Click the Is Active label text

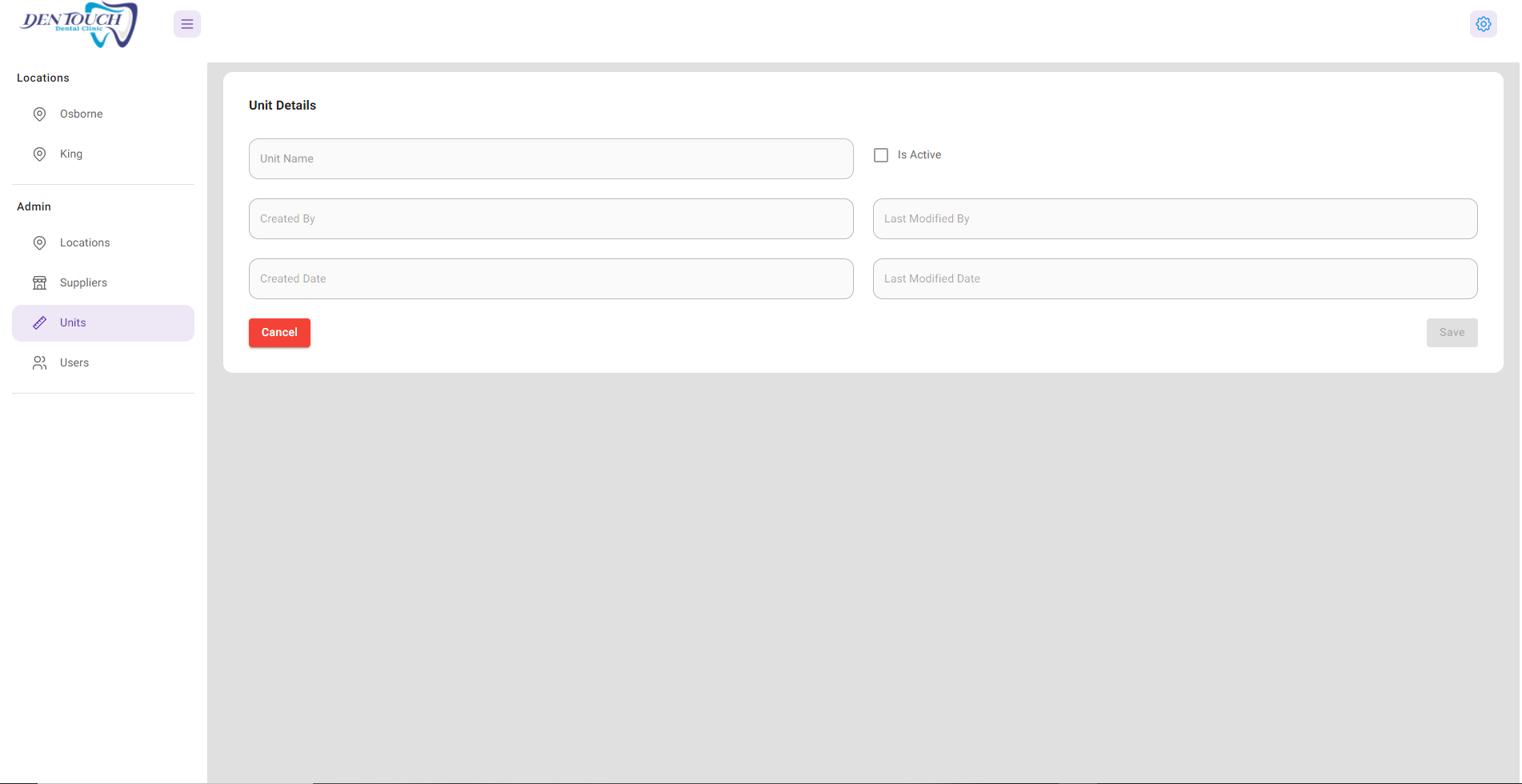[919, 155]
